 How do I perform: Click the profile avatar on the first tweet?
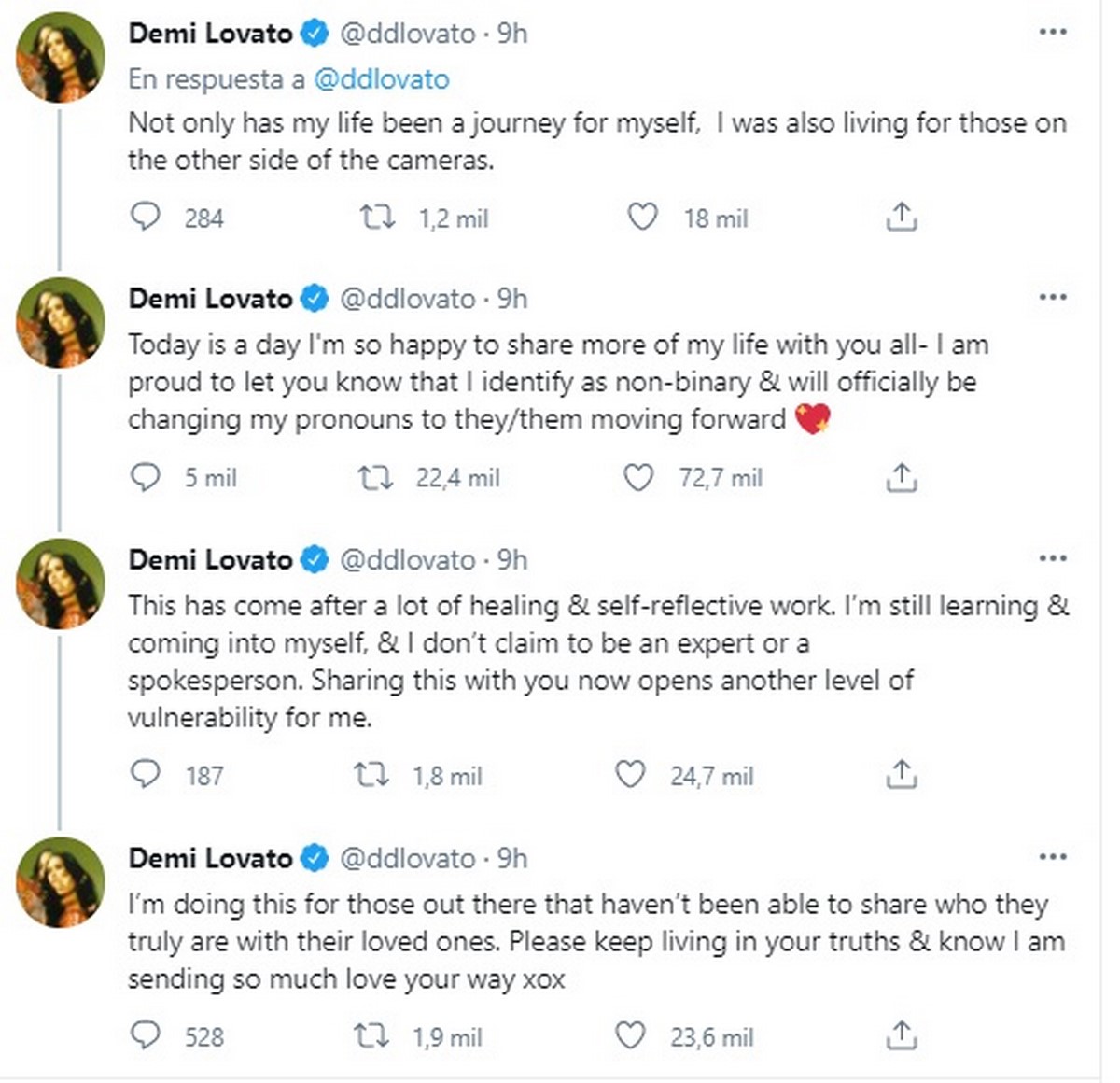(61, 58)
